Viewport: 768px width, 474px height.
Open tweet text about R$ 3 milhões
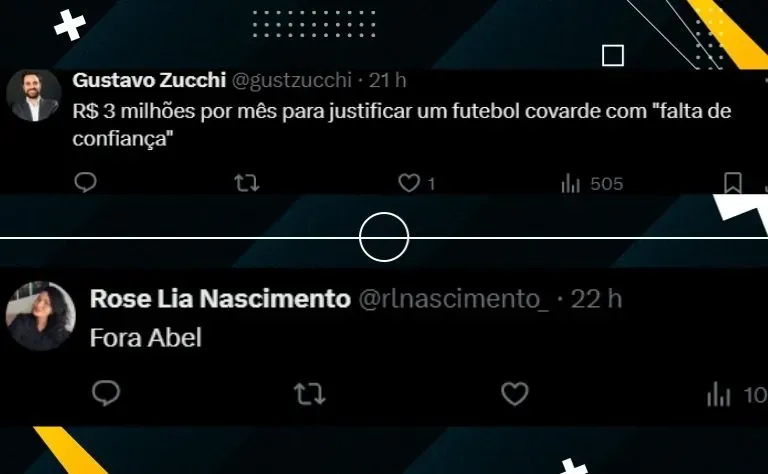click(402, 125)
